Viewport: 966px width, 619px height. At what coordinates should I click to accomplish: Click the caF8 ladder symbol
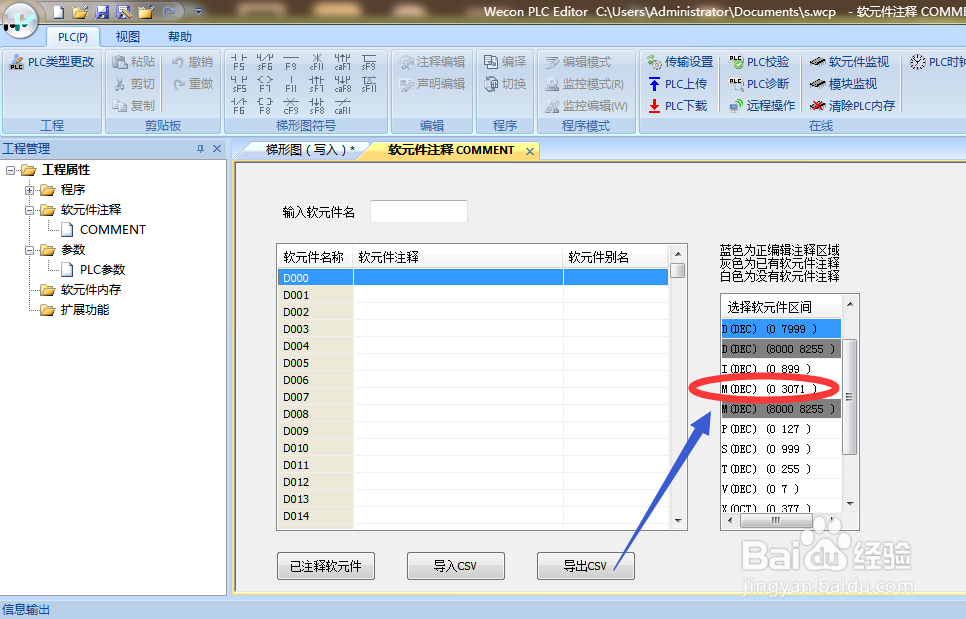tap(343, 84)
